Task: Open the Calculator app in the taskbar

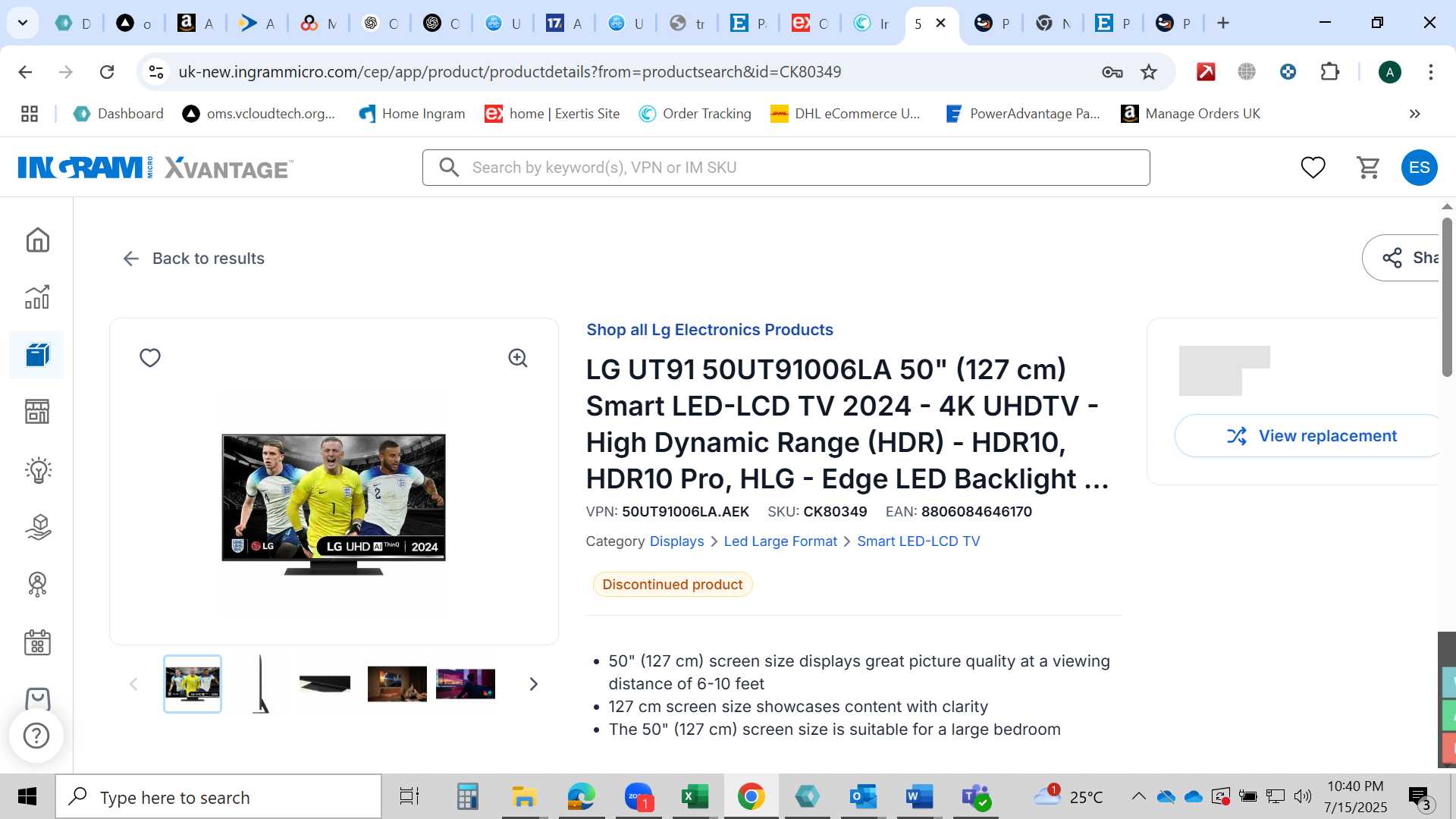Action: click(467, 796)
